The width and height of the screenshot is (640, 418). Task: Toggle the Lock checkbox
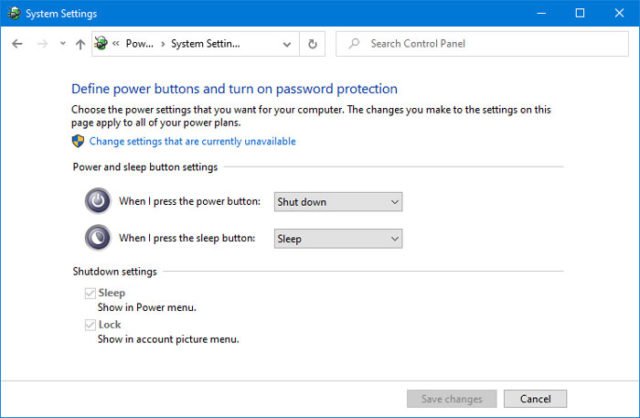click(x=91, y=325)
